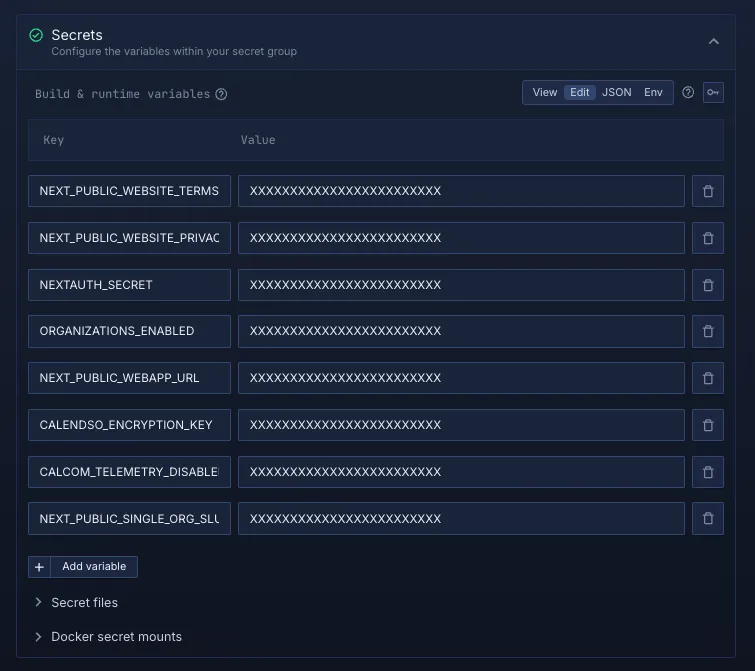Viewport: 755px width, 671px height.
Task: Switch to the View tab
Action: (545, 92)
